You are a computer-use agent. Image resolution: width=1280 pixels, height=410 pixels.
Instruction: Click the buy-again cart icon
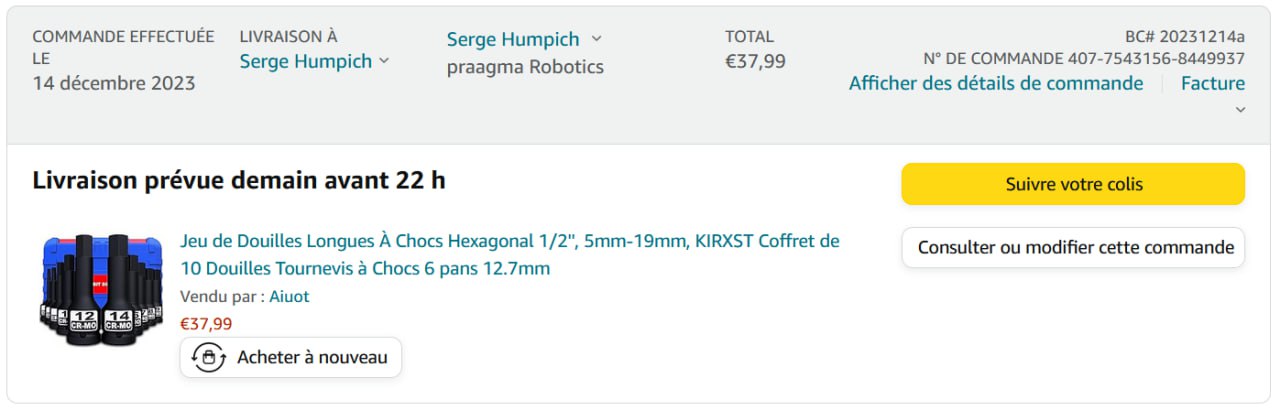click(208, 358)
